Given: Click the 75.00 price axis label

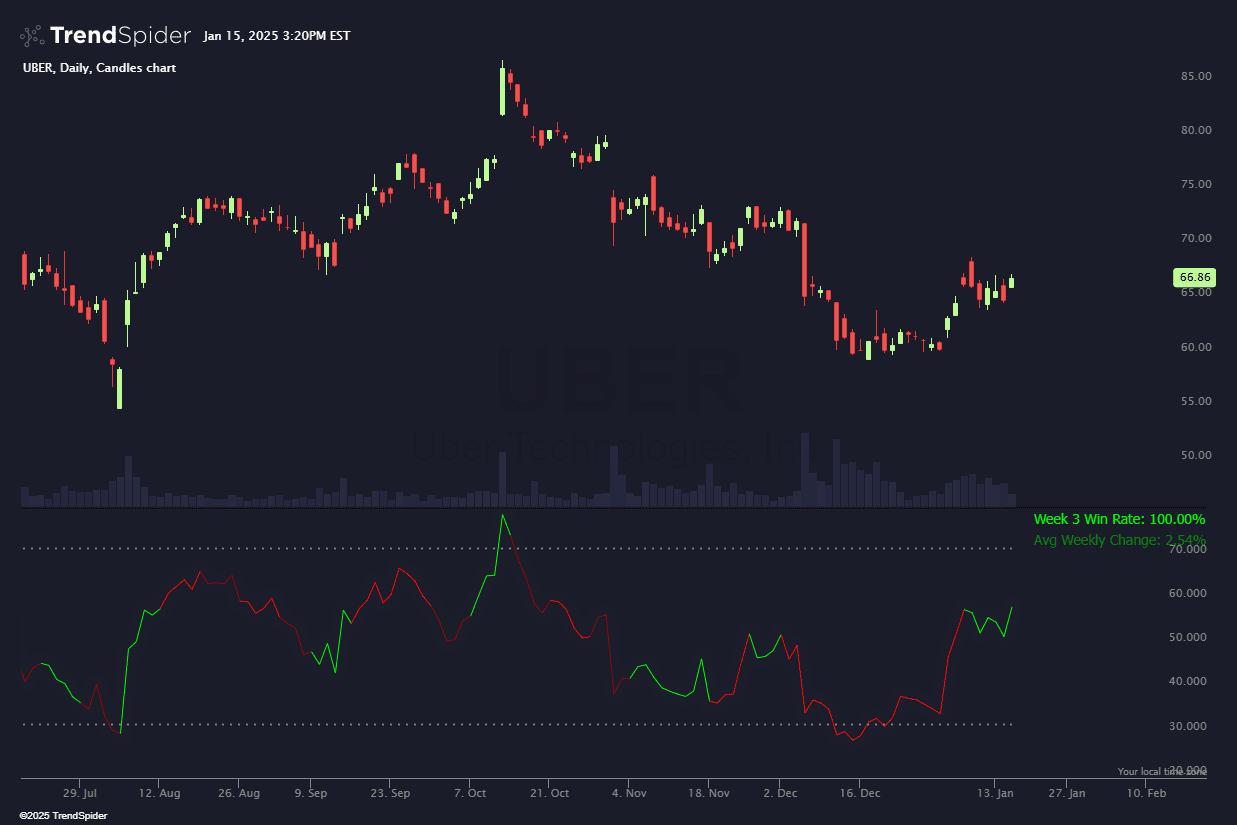Looking at the screenshot, I should (x=1194, y=184).
